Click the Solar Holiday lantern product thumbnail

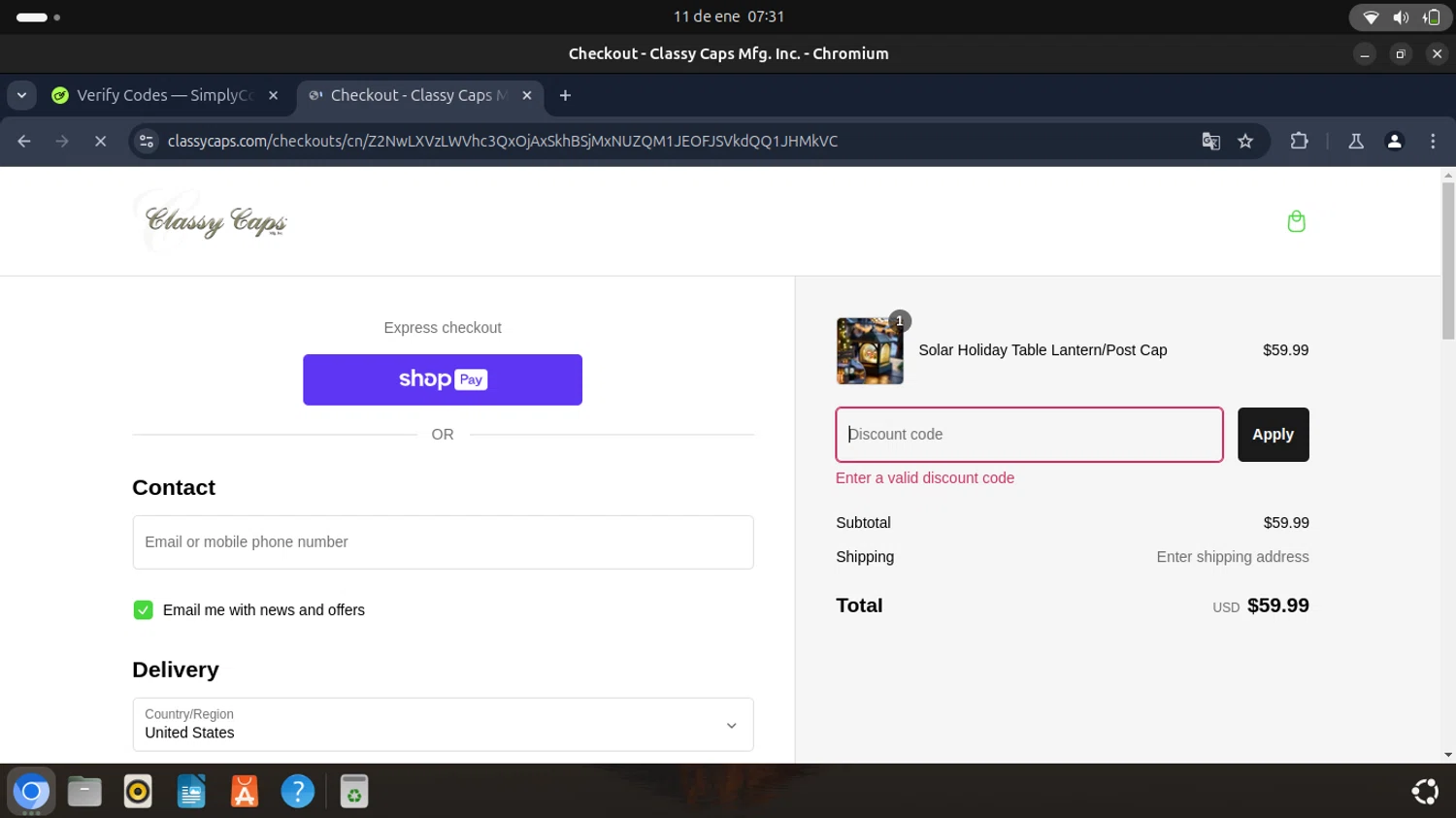pyautogui.click(x=870, y=351)
